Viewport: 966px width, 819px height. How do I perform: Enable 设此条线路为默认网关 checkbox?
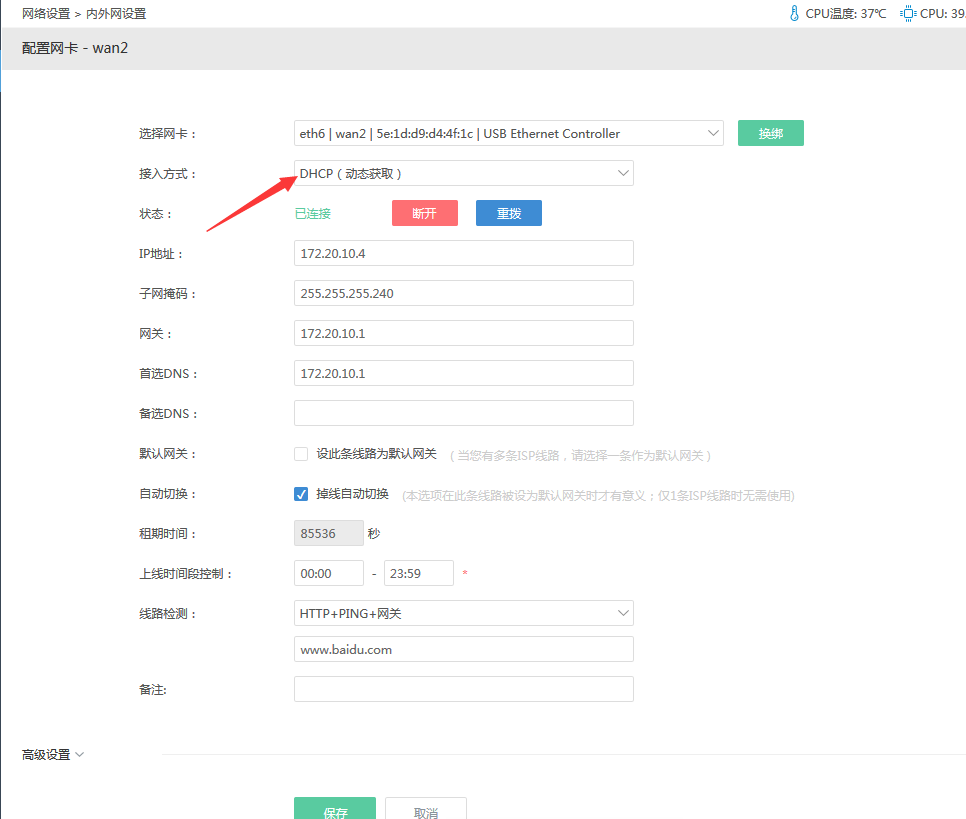tap(301, 454)
